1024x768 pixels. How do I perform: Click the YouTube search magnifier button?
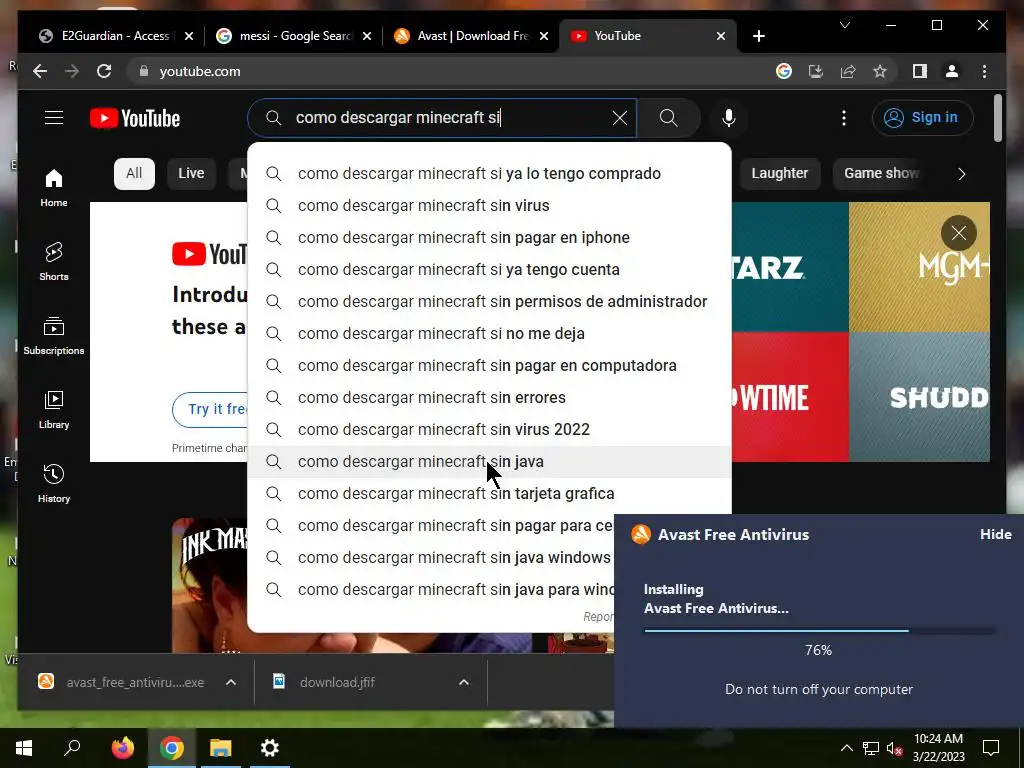pos(669,118)
